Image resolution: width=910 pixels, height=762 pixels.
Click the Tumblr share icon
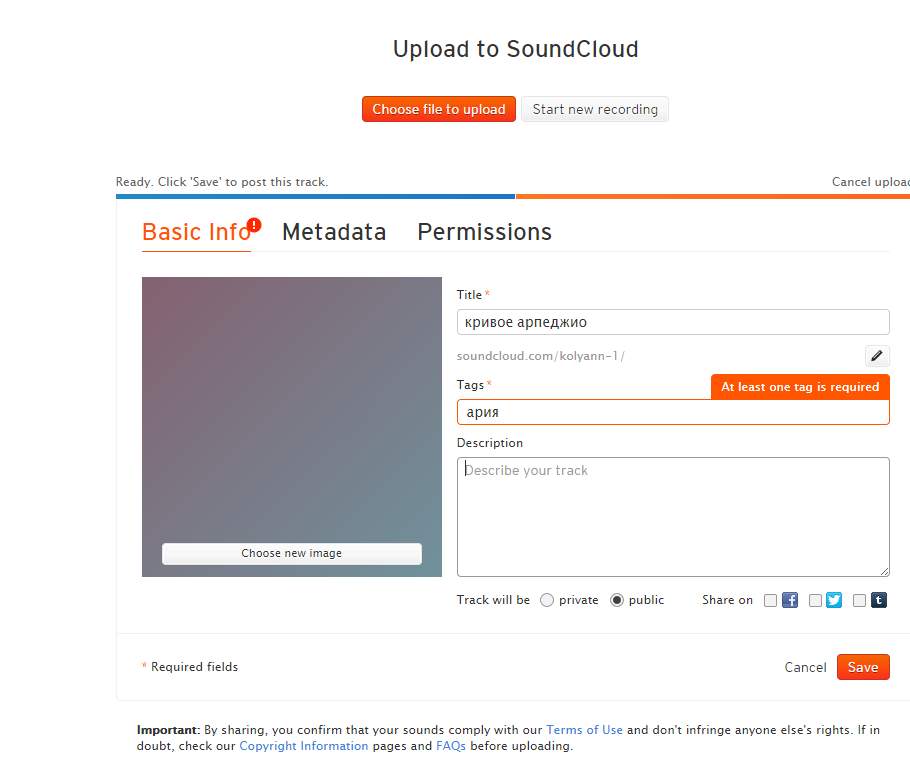coord(879,600)
